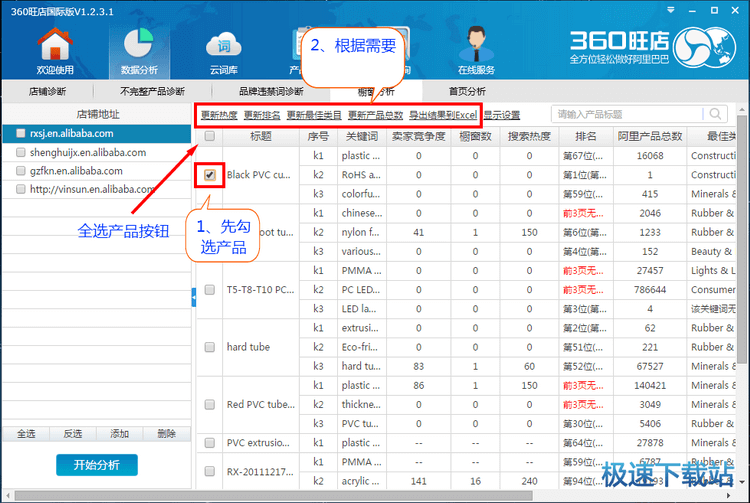750x503 pixels.
Task: Select the acrylic ... keyword cell
Action: [362, 481]
